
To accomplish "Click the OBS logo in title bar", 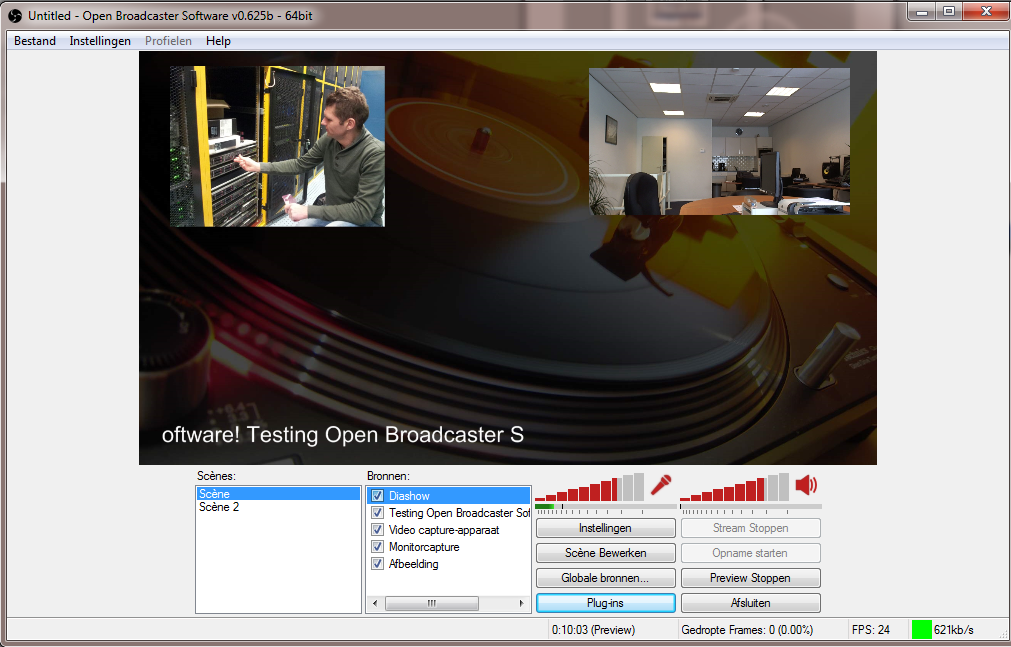I will 15,15.
